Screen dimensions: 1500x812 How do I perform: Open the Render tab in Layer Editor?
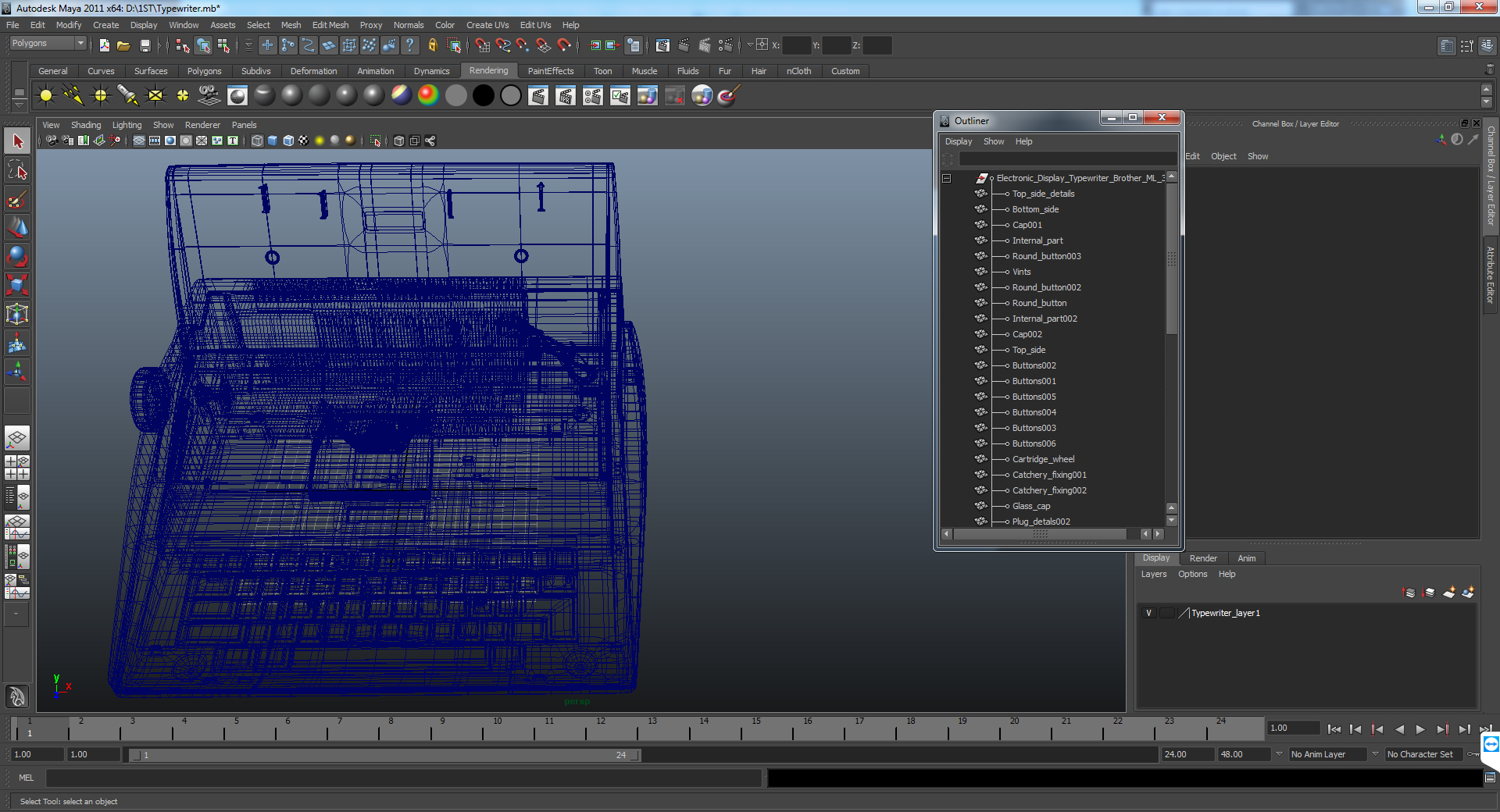tap(1203, 558)
